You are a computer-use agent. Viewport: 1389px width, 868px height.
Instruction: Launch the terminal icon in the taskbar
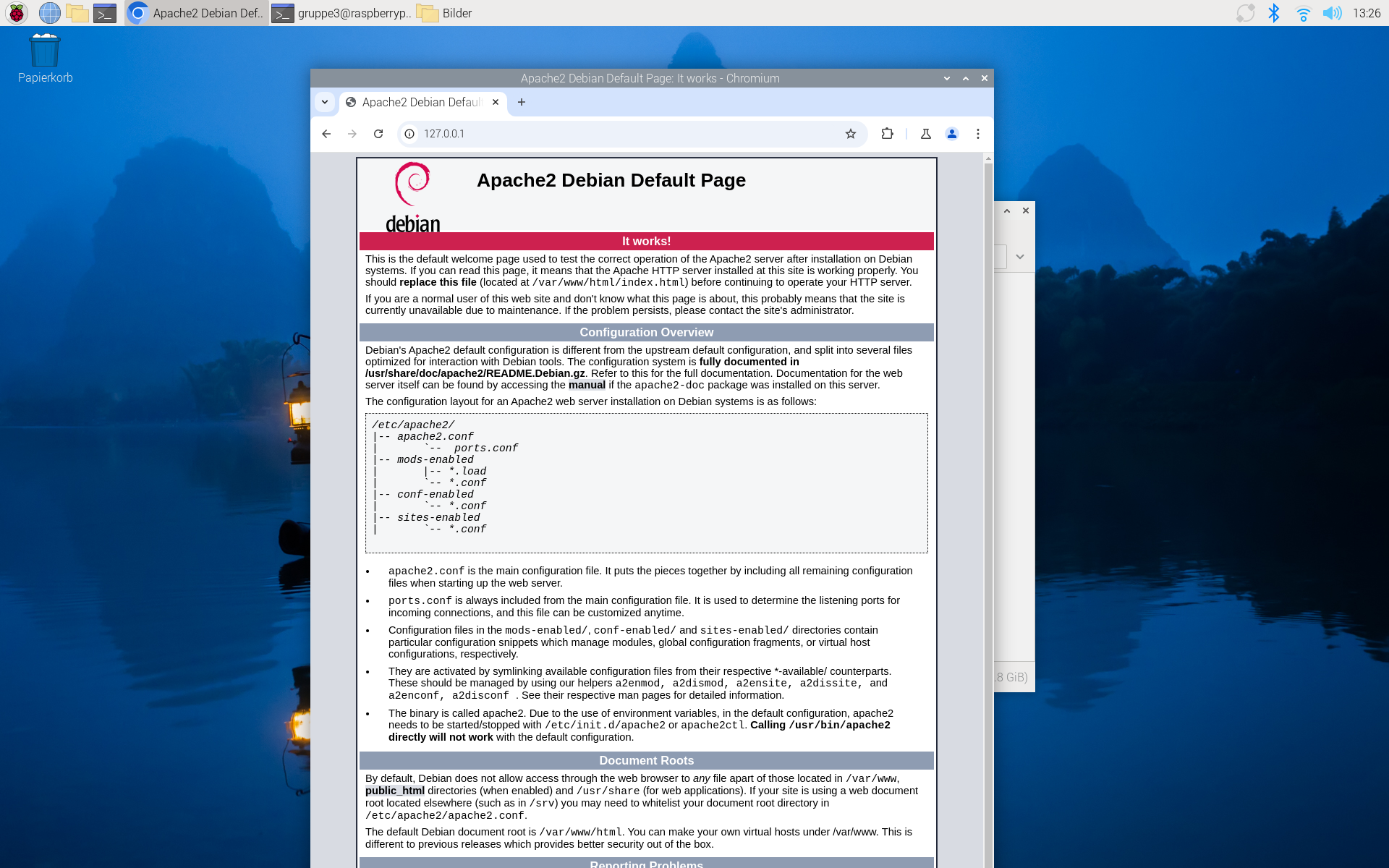pyautogui.click(x=105, y=13)
